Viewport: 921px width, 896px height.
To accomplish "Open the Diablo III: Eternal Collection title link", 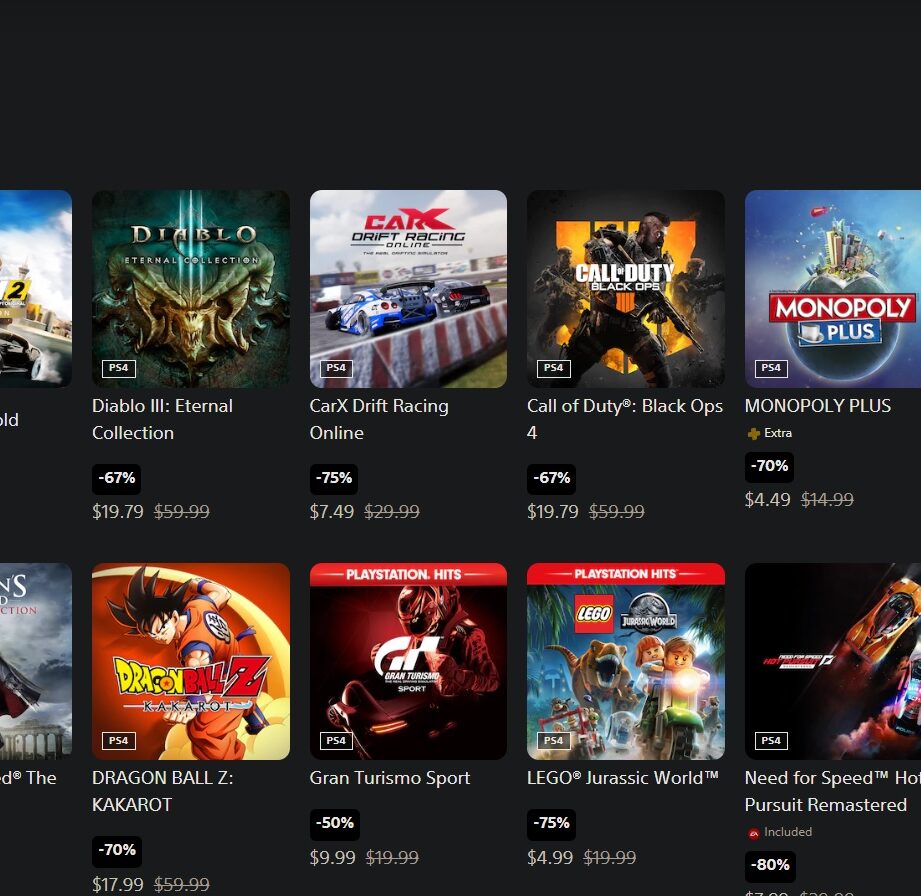I will click(x=163, y=420).
